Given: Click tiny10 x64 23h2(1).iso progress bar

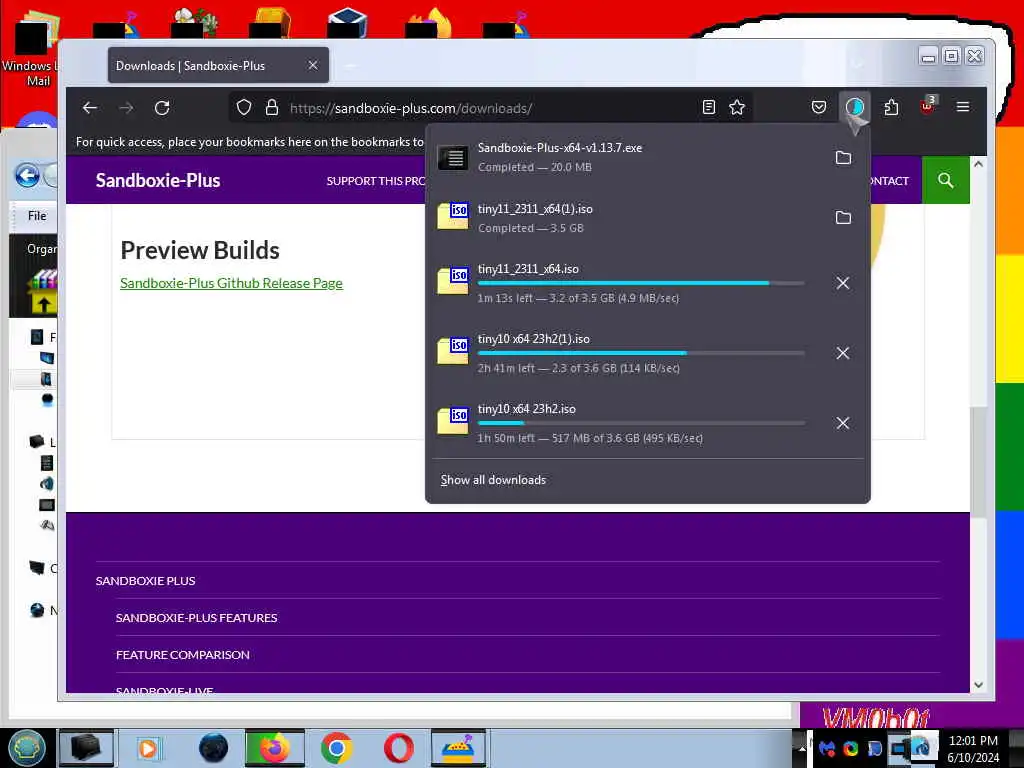Looking at the screenshot, I should [x=641, y=353].
